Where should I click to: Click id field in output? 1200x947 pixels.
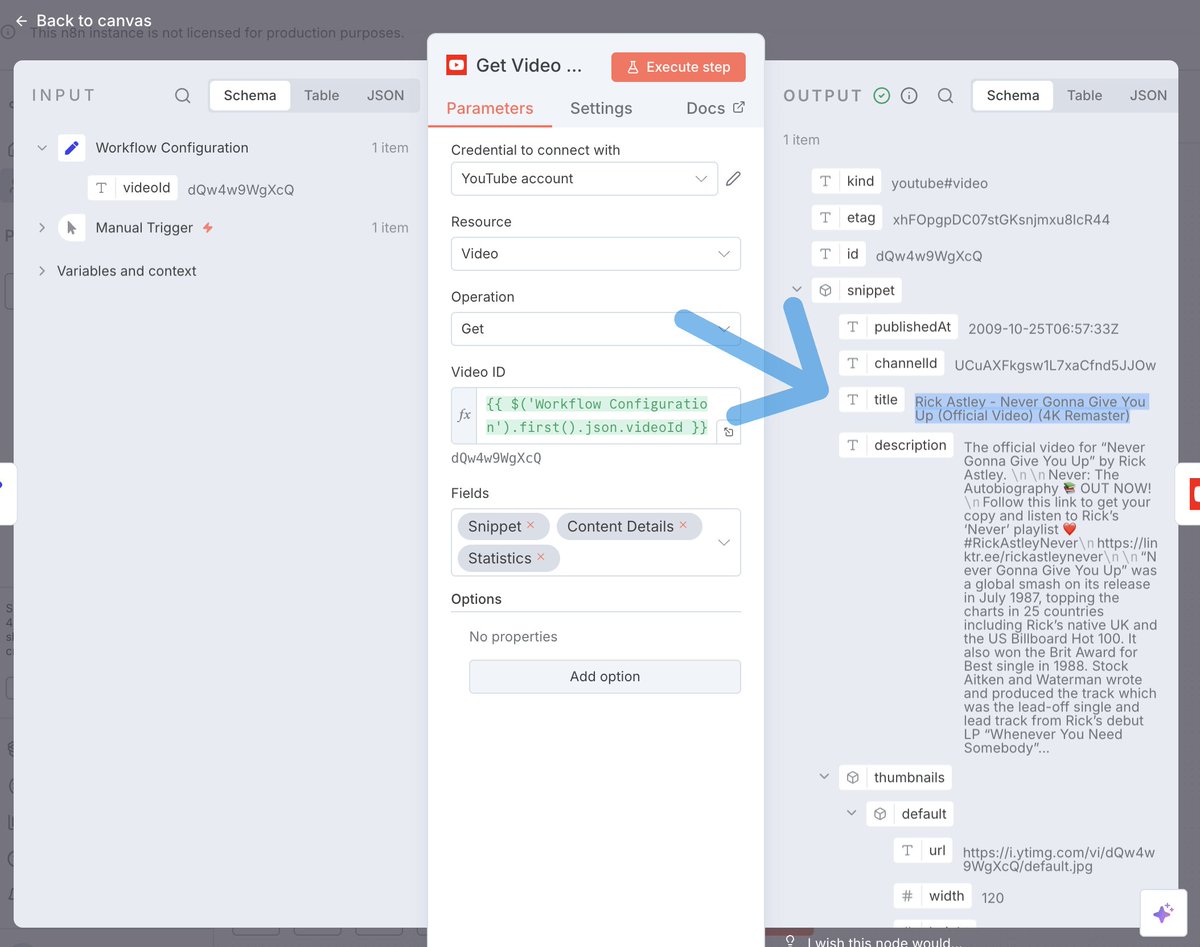(839, 254)
